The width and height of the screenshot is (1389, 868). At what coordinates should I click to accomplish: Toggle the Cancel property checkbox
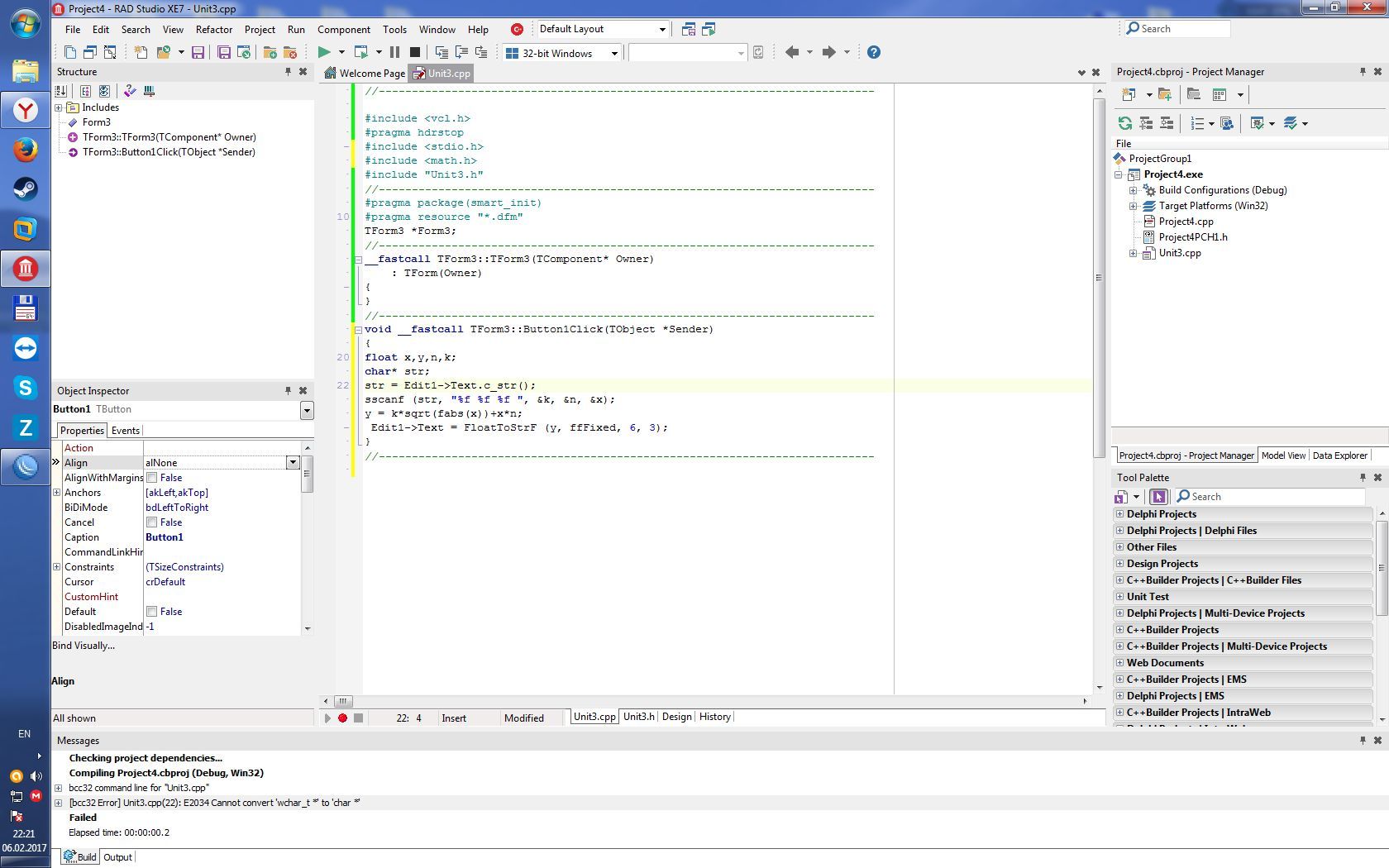(152, 522)
